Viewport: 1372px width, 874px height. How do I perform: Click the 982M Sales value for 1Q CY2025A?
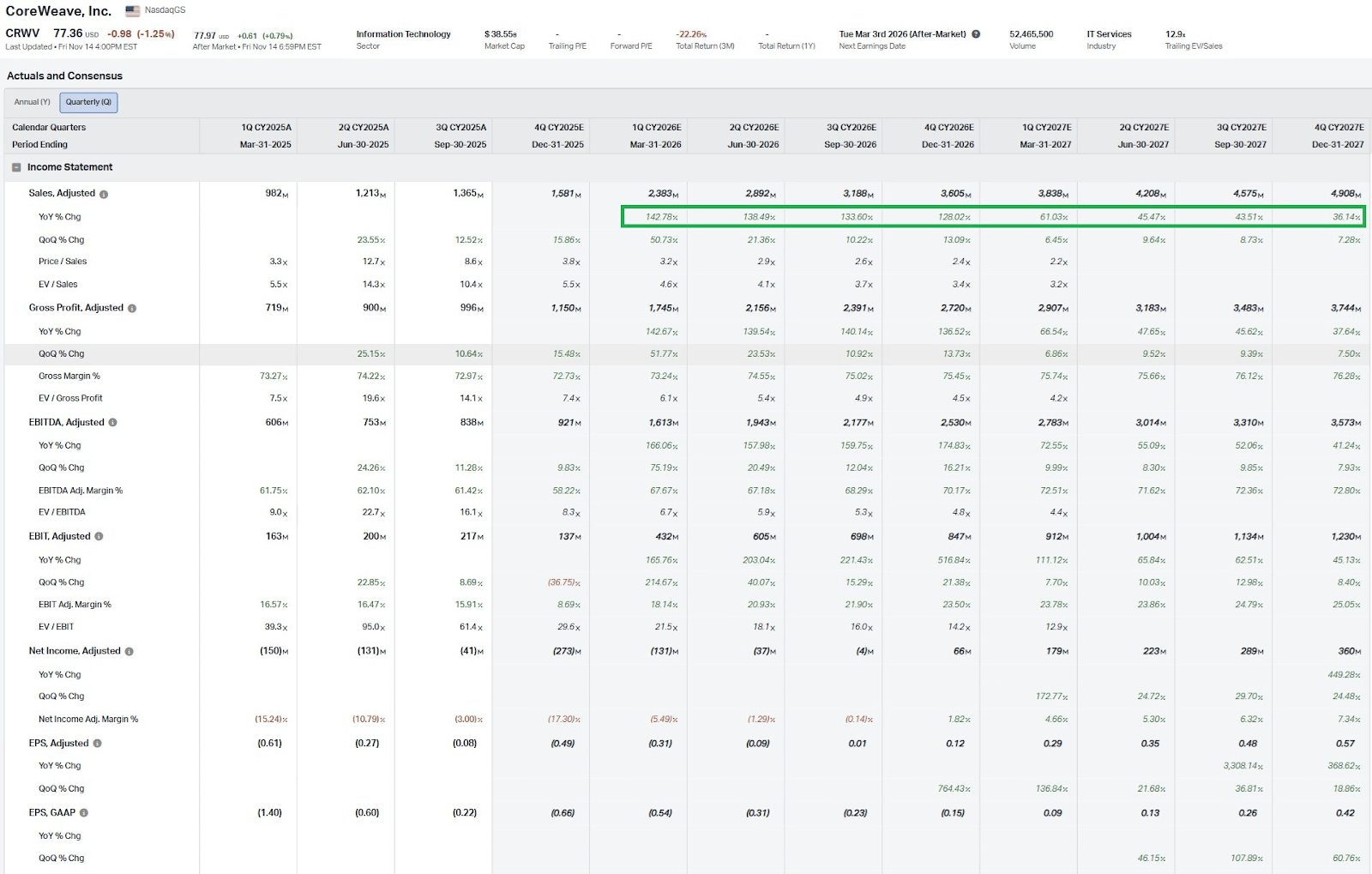pyautogui.click(x=276, y=194)
